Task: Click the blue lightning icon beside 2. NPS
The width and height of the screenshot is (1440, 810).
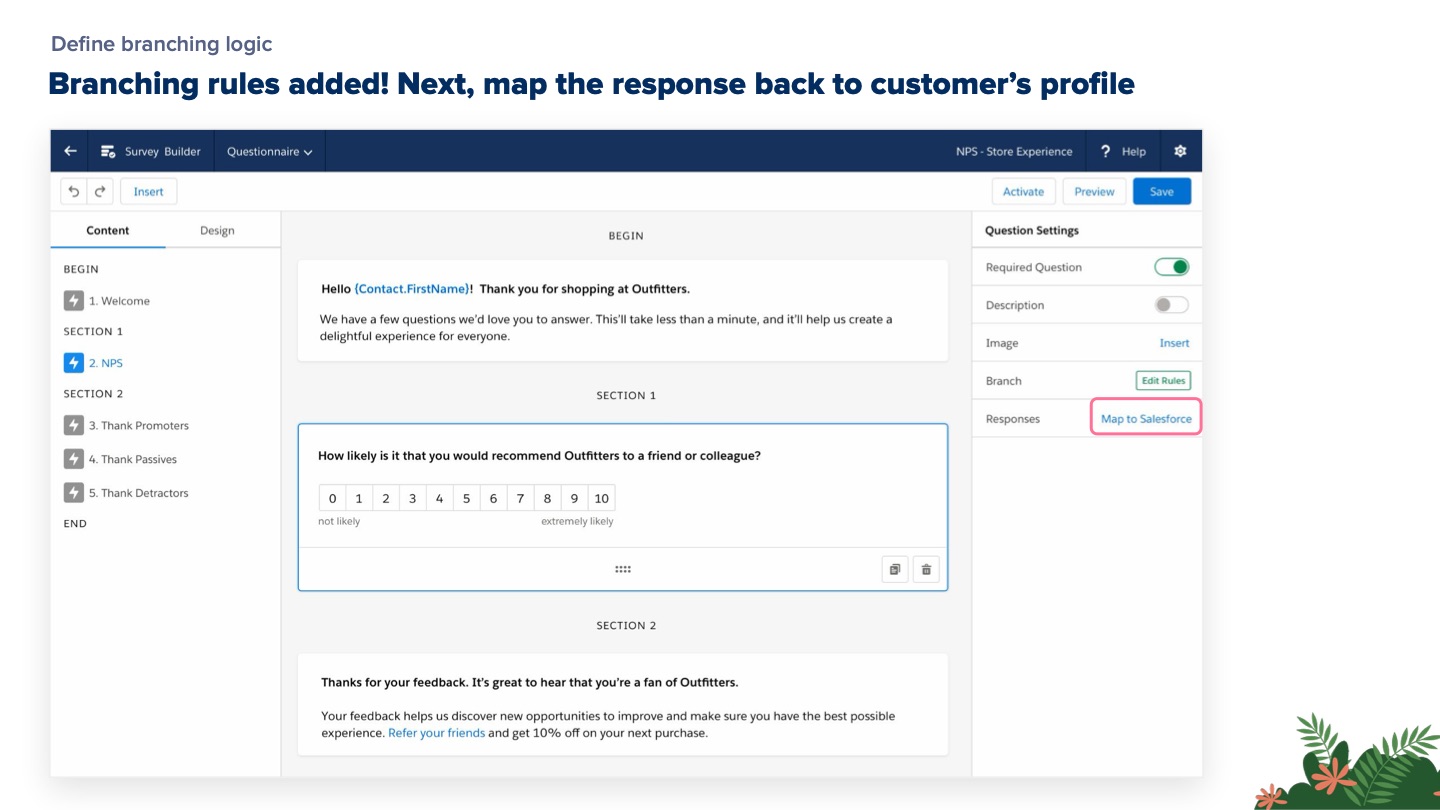Action: 73,363
